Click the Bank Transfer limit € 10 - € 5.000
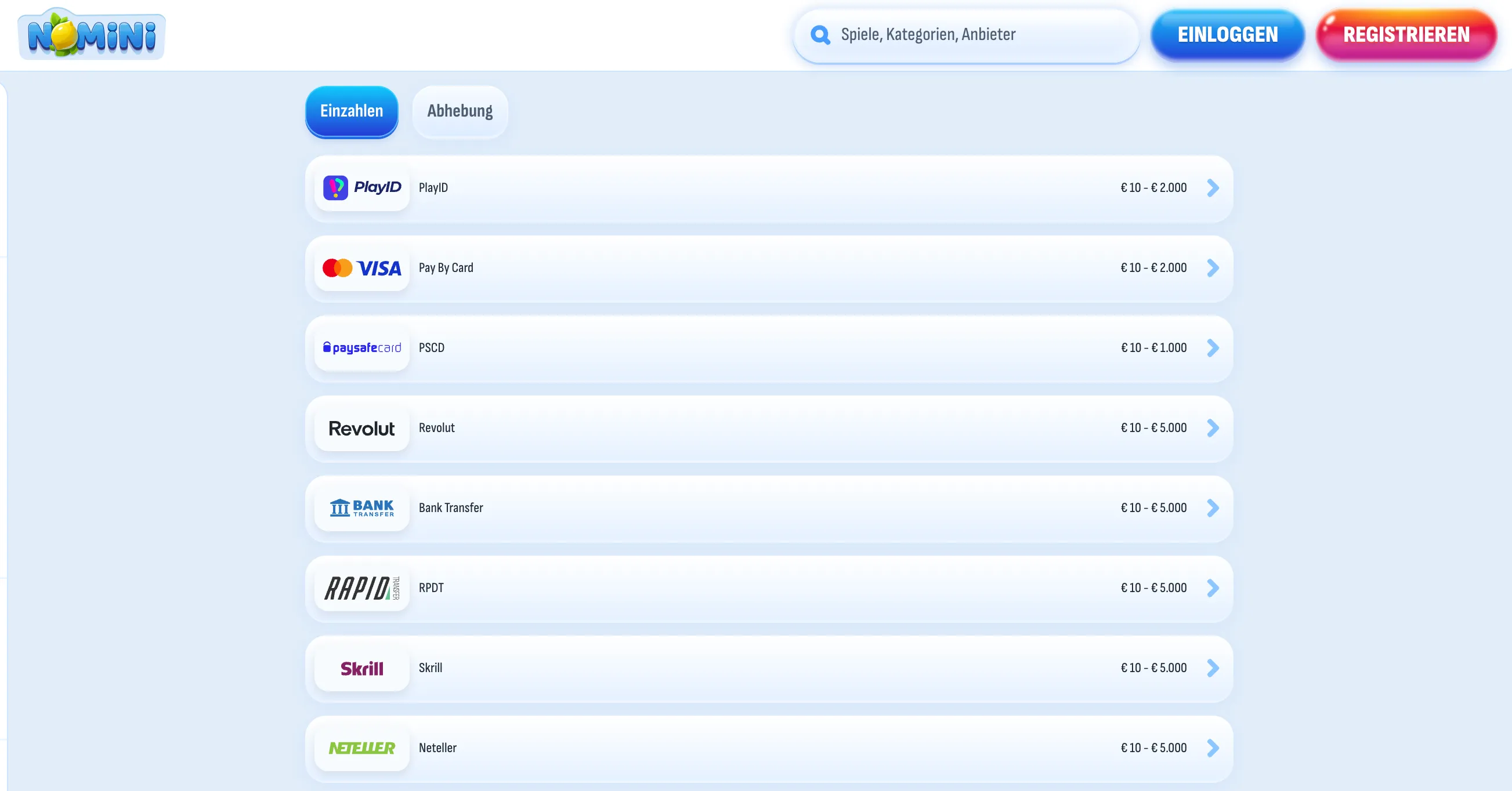 click(x=1153, y=508)
